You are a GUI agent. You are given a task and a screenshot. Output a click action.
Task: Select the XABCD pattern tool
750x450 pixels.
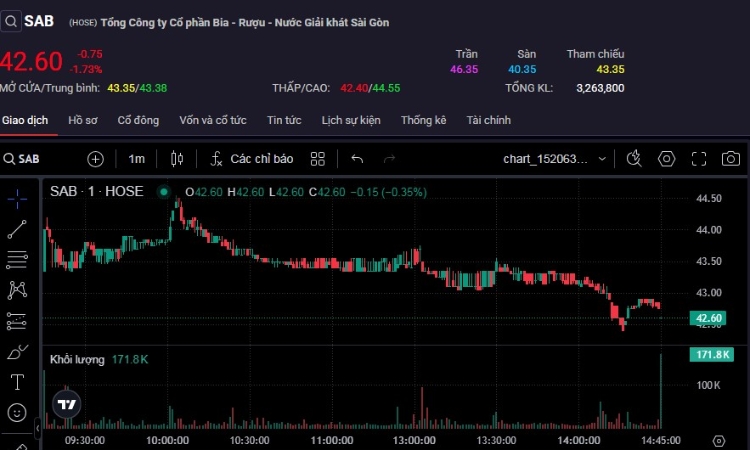[x=17, y=290]
